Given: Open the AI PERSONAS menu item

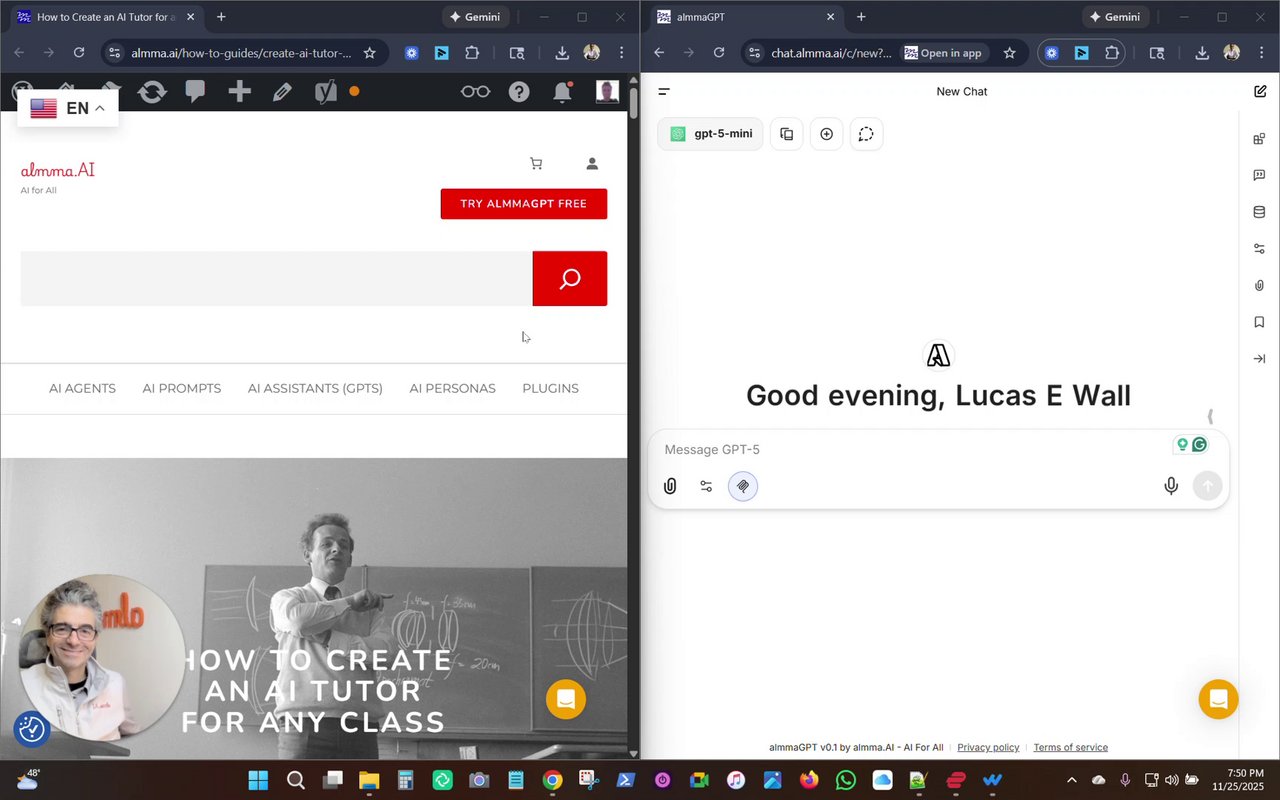Looking at the screenshot, I should click(452, 388).
